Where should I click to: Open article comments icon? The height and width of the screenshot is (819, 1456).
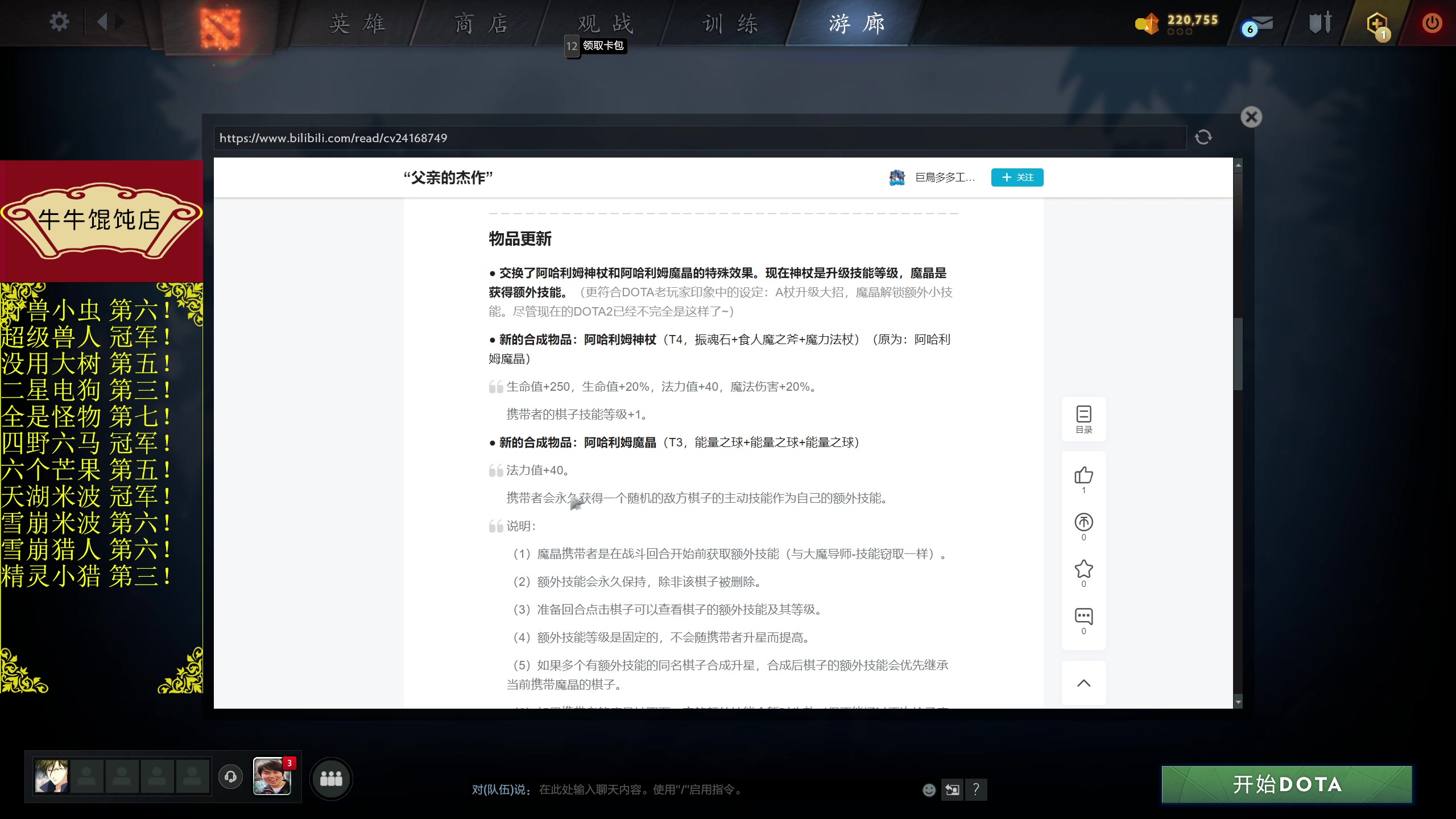(x=1083, y=617)
